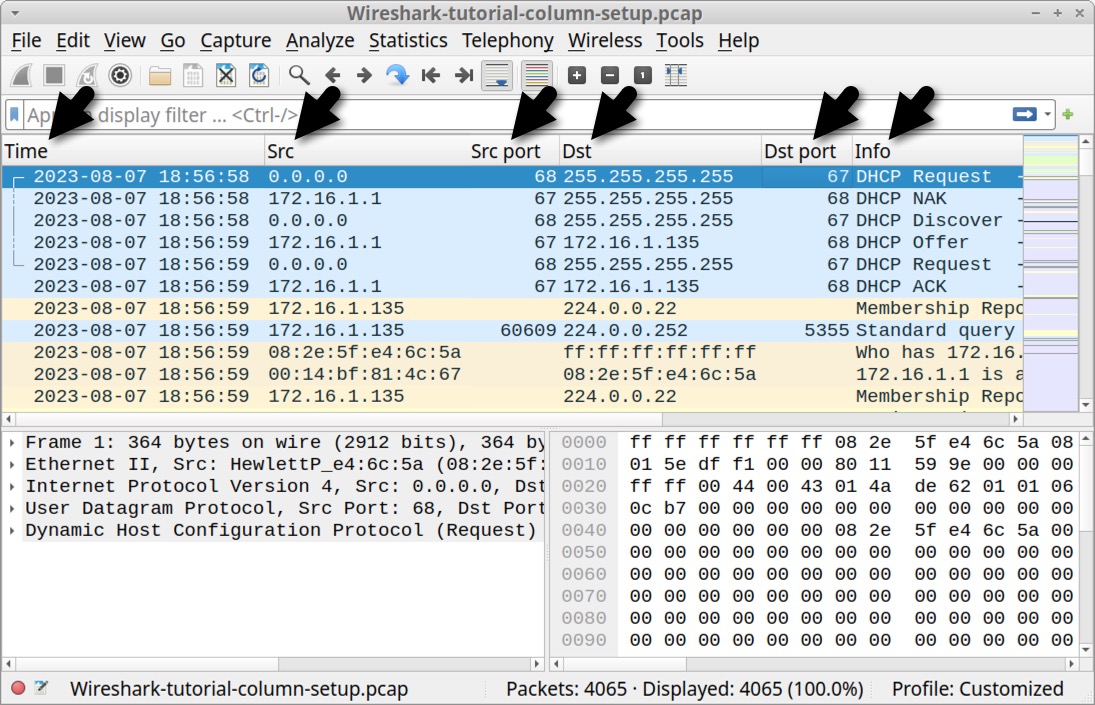Click the hex bytes pane vertical scrollbar

[1085, 544]
